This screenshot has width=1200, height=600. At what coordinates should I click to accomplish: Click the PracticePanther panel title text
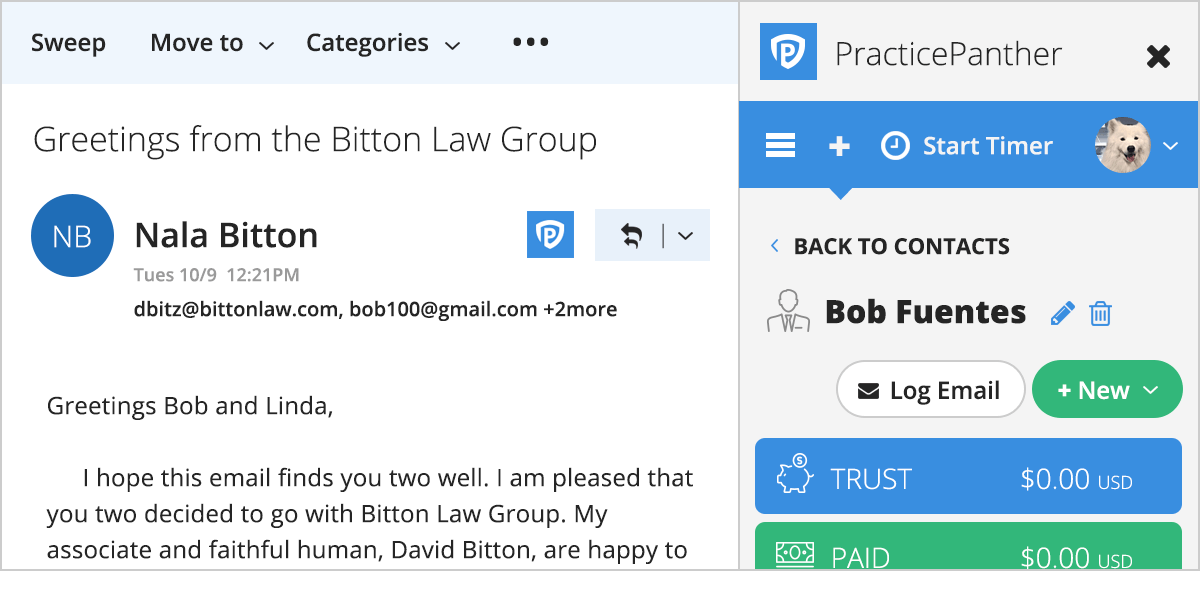pos(948,53)
